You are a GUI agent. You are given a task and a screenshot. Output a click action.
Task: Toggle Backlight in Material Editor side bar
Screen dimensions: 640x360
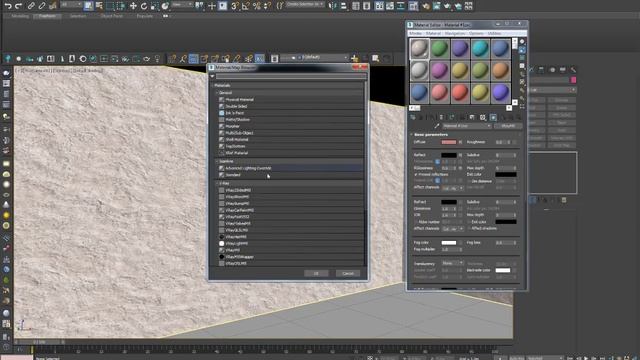click(522, 50)
